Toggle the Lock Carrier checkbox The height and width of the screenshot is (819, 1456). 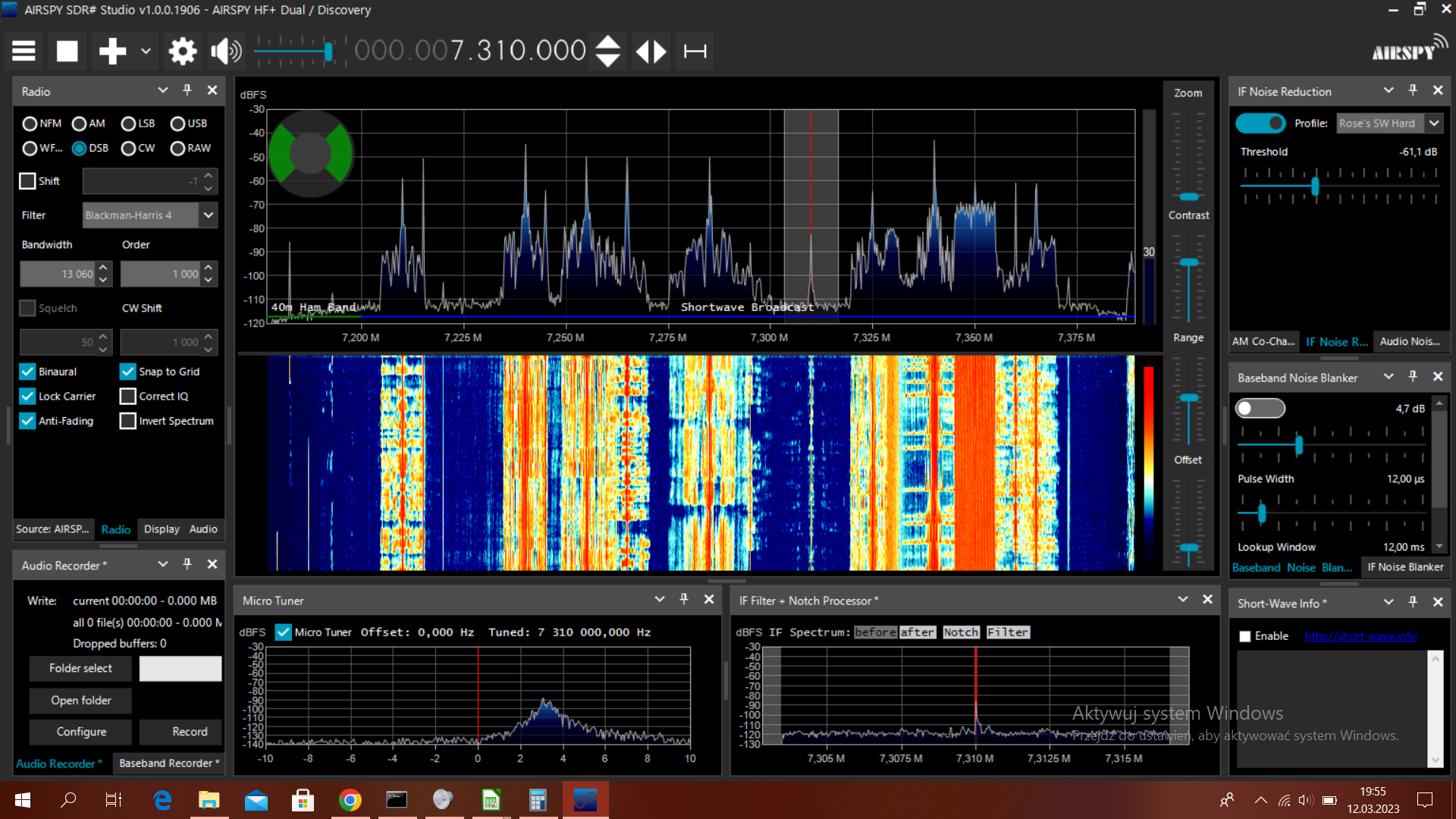coord(27,396)
